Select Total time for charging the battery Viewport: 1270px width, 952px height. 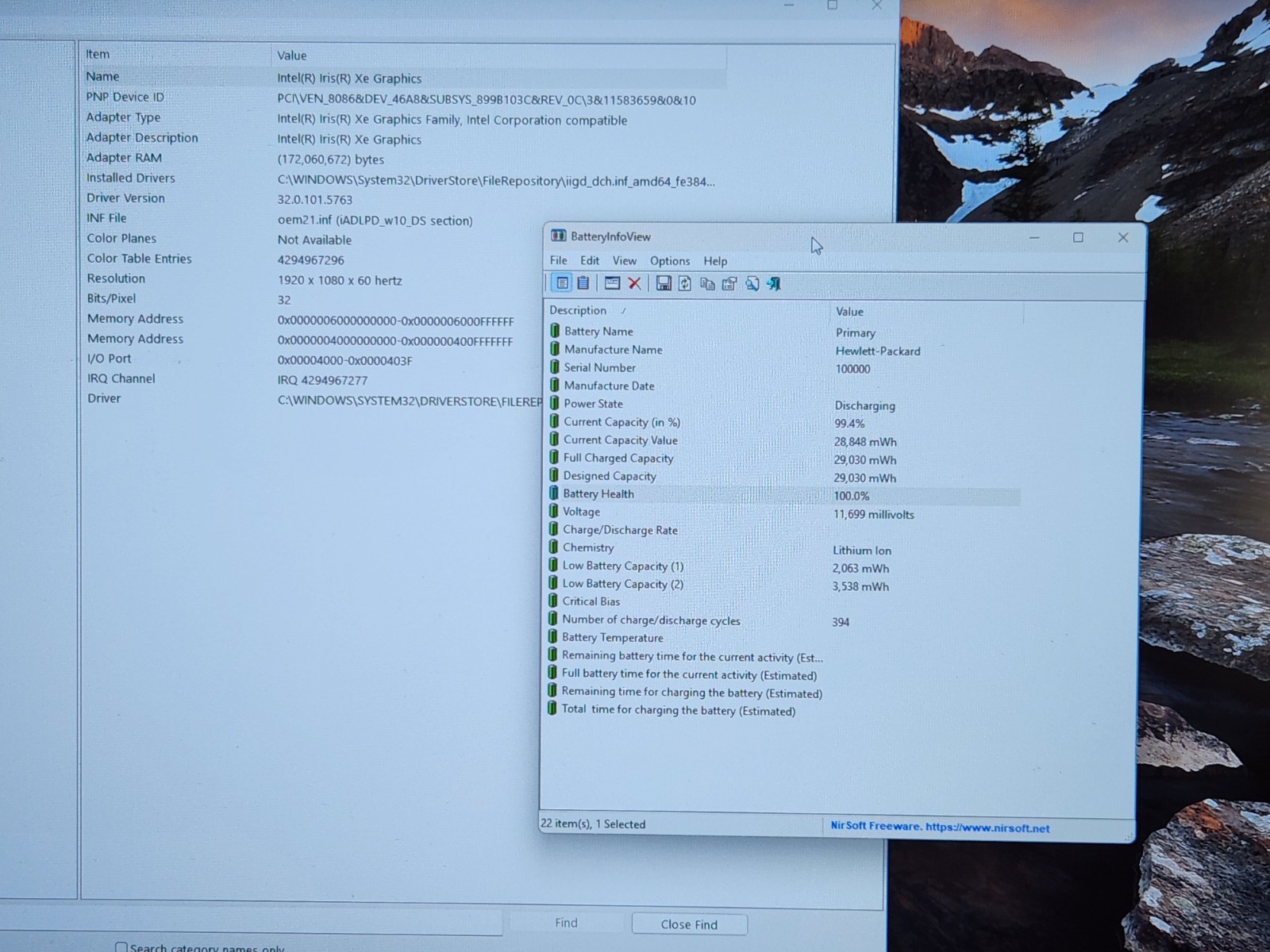click(x=783, y=710)
